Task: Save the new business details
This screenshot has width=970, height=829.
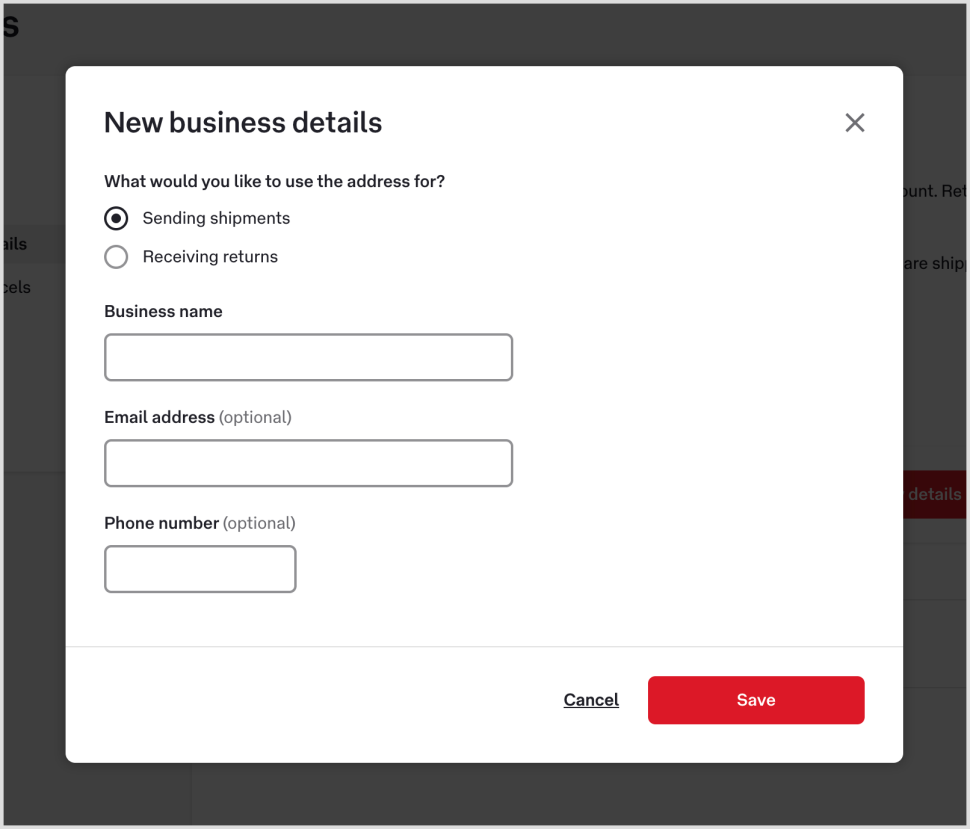Action: click(755, 700)
